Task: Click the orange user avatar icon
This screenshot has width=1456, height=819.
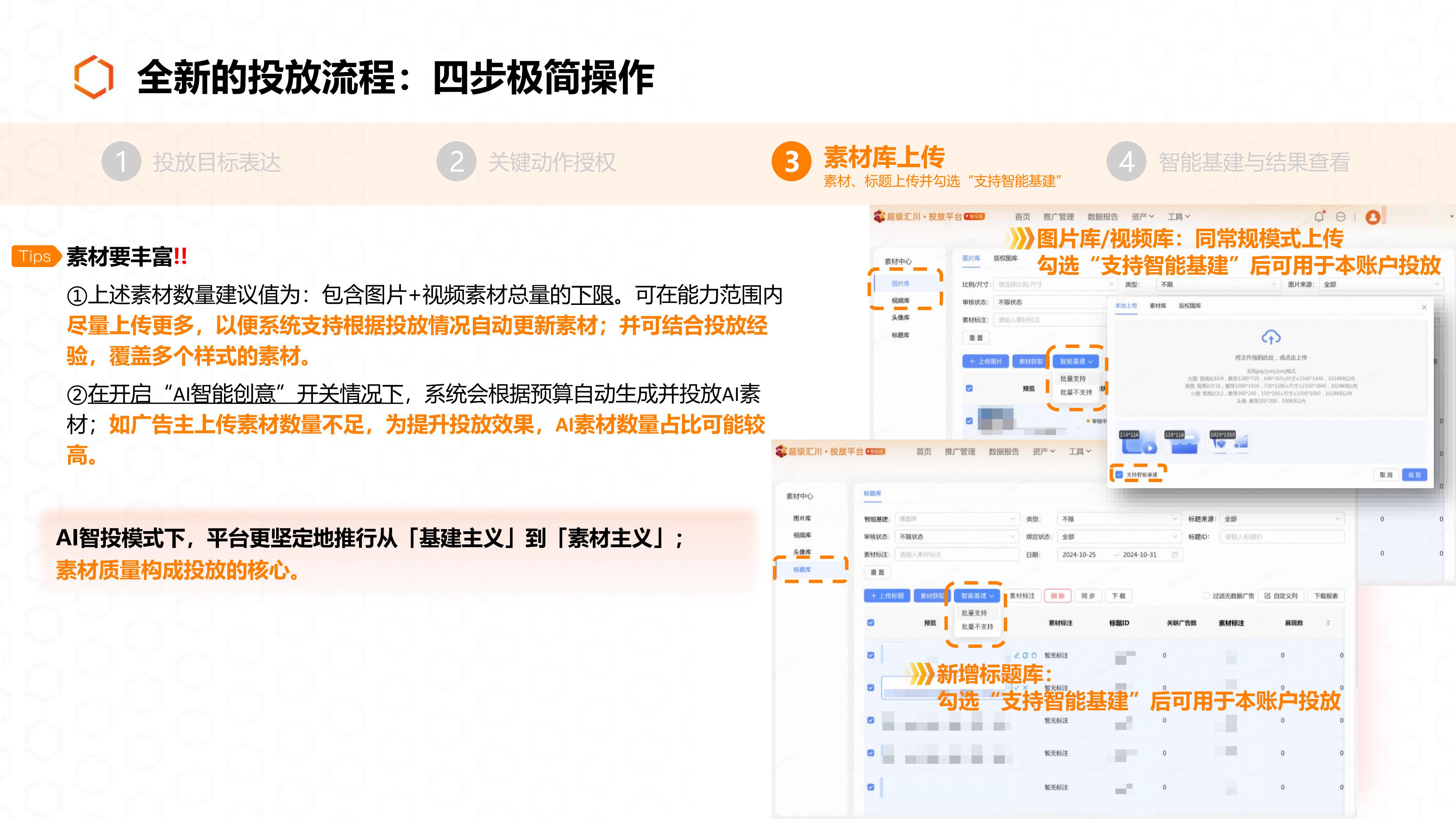Action: click(x=1372, y=217)
